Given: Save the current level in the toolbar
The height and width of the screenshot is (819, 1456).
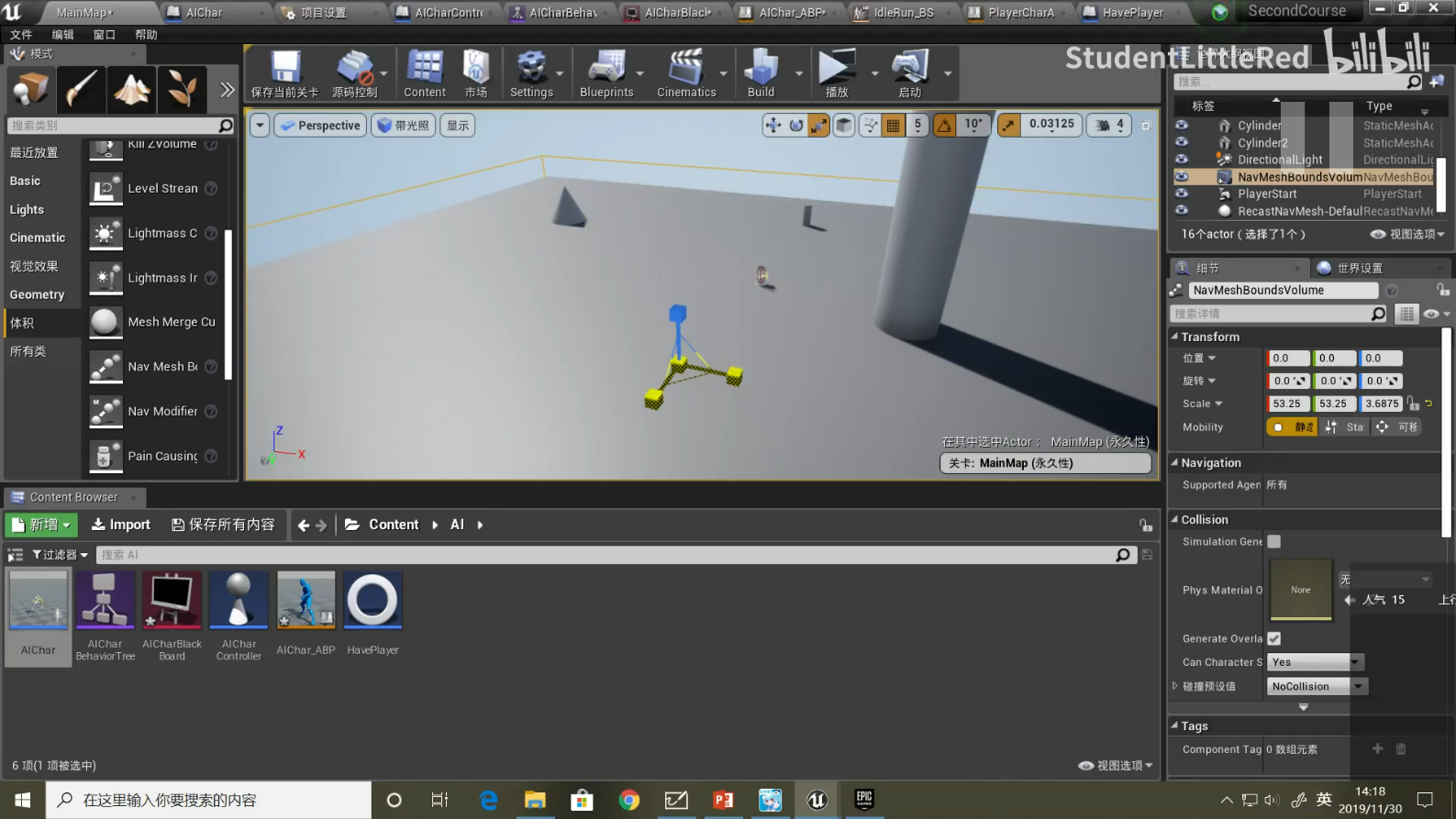Looking at the screenshot, I should pos(284,74).
